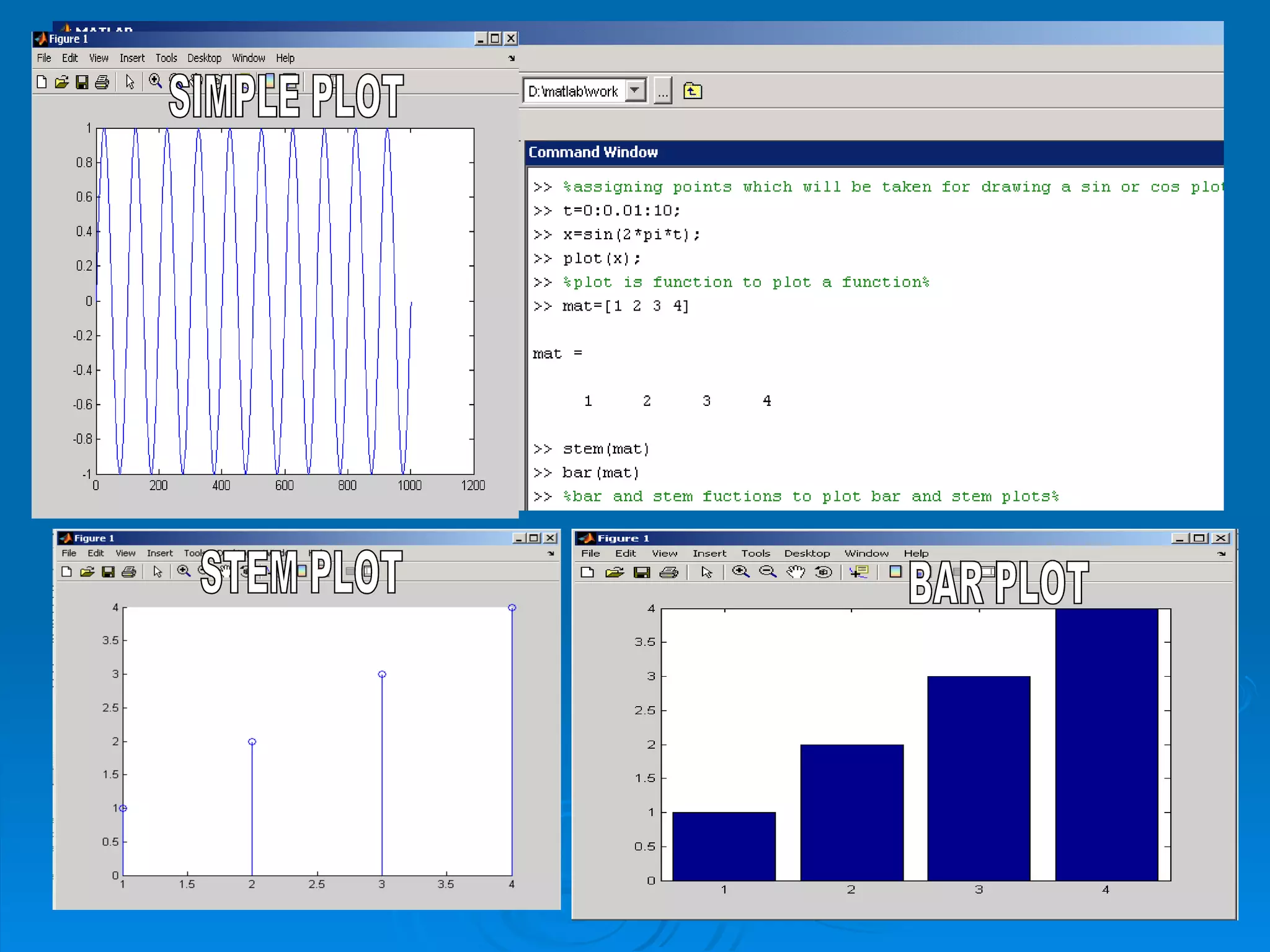This screenshot has width=1270, height=952.
Task: Dock the Simple Plot figure using arrow
Action: [512, 58]
